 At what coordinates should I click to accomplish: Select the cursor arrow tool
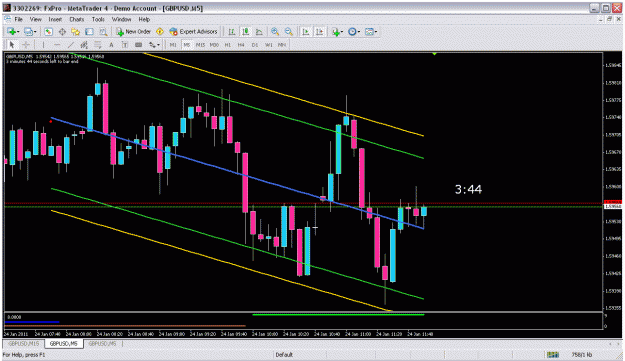pos(12,45)
